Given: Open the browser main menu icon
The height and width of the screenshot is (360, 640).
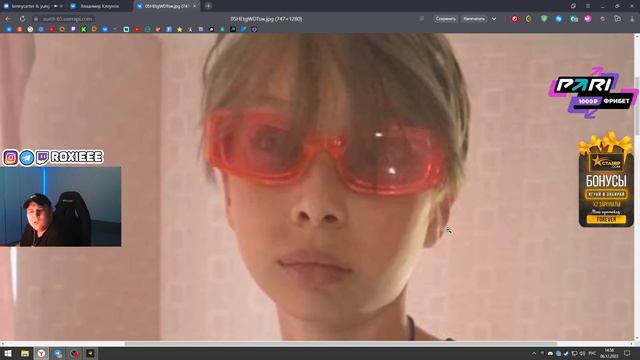Looking at the screenshot, I should pos(588,6).
